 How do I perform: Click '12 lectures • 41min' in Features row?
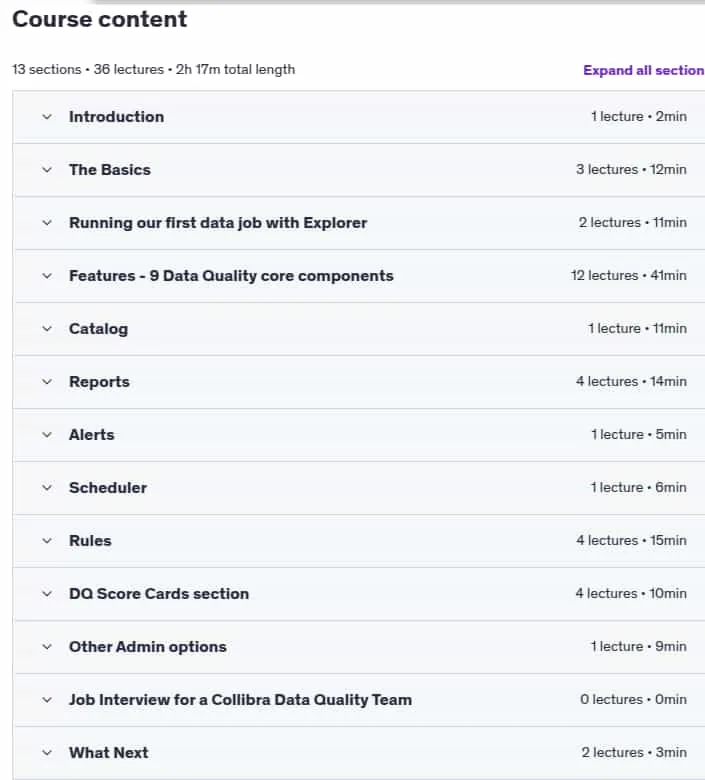[629, 276]
